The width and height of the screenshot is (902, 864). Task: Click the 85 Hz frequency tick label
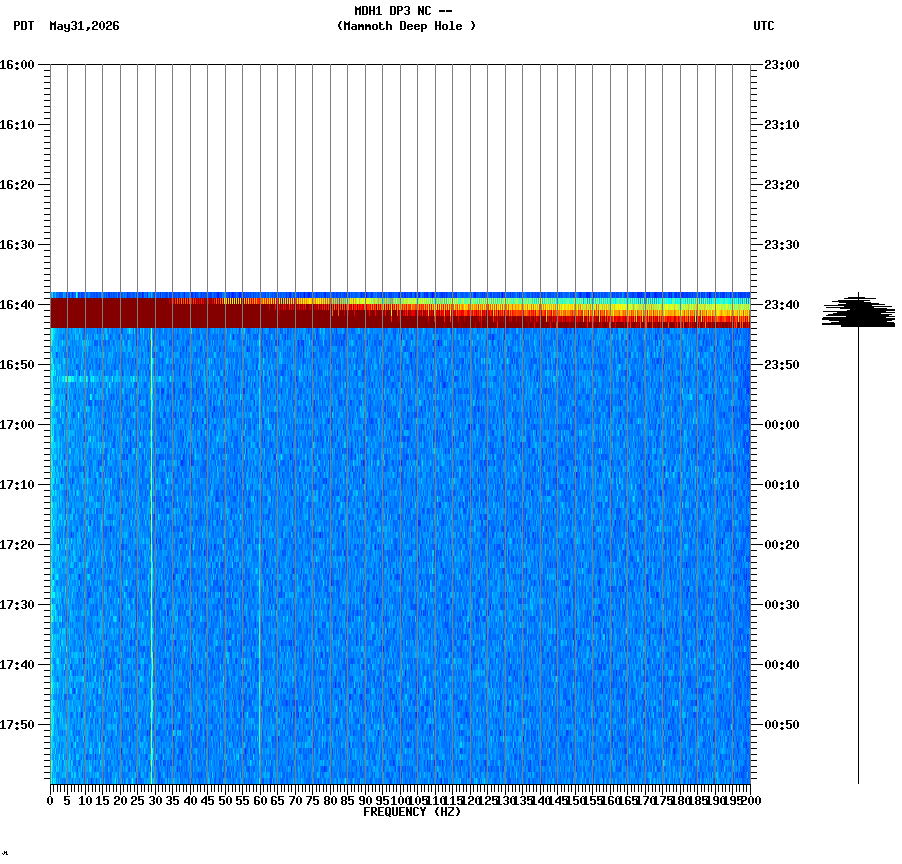coord(347,801)
